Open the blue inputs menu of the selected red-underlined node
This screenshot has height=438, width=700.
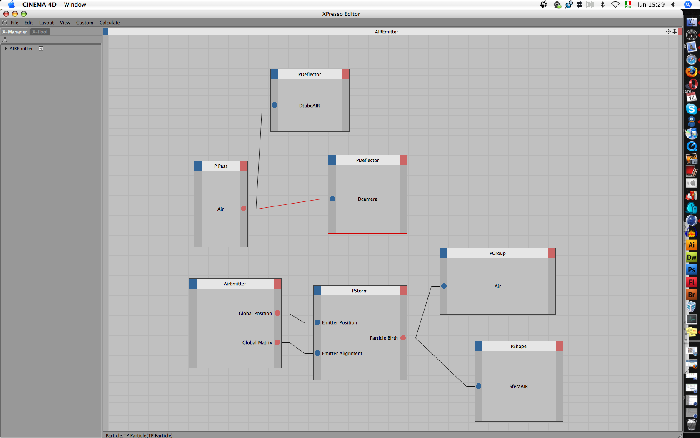332,160
